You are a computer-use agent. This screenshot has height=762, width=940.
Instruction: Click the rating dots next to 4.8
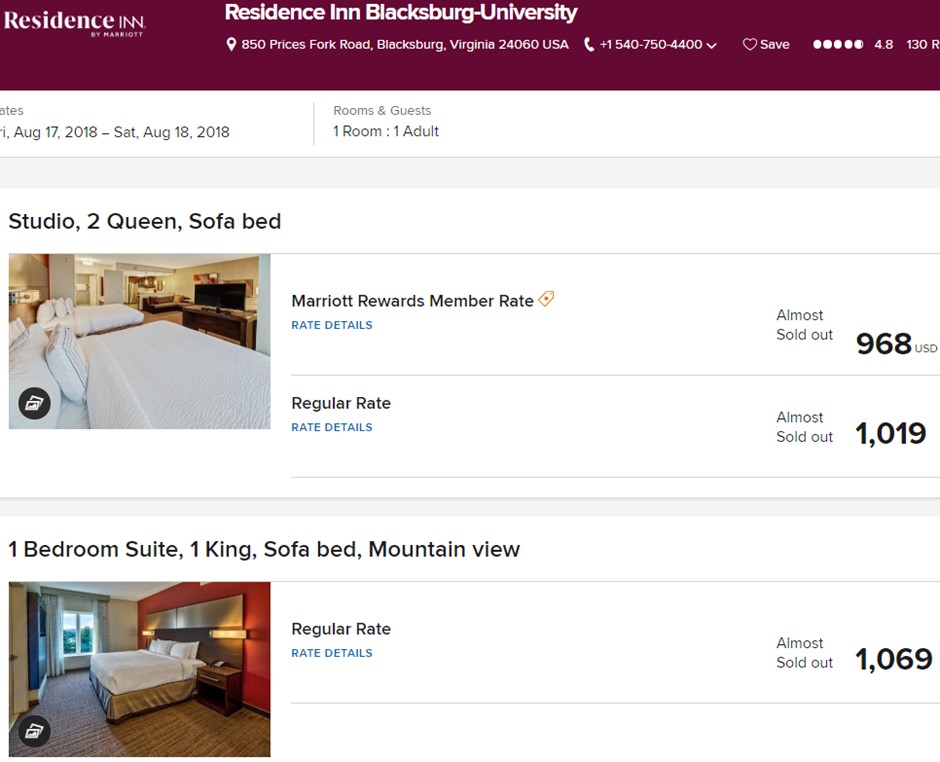click(838, 45)
